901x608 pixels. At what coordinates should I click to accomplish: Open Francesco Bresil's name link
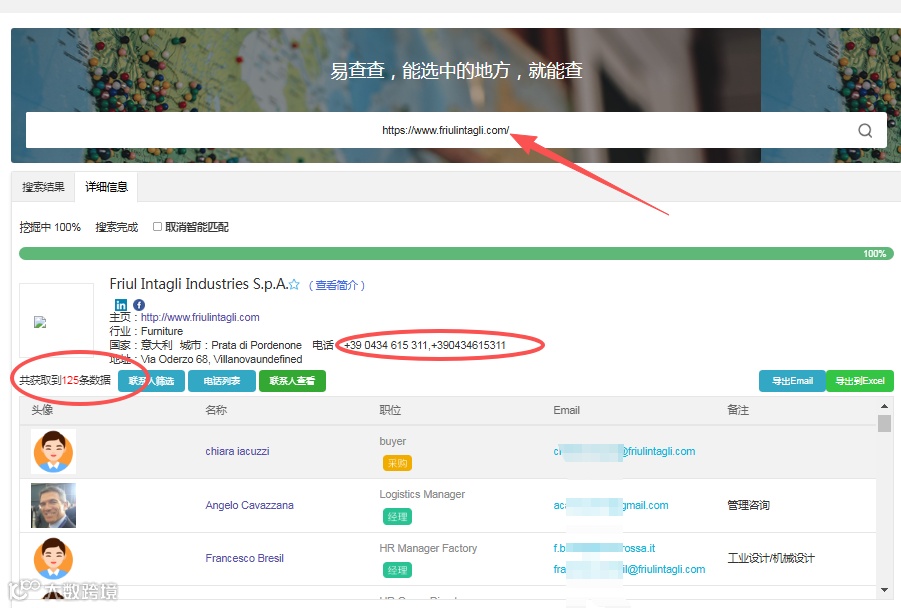click(x=244, y=559)
